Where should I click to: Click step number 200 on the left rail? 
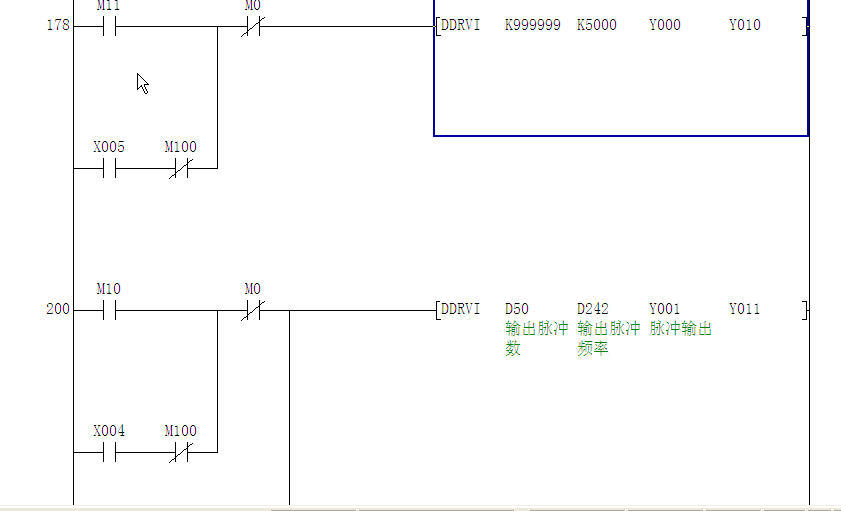coord(58,310)
